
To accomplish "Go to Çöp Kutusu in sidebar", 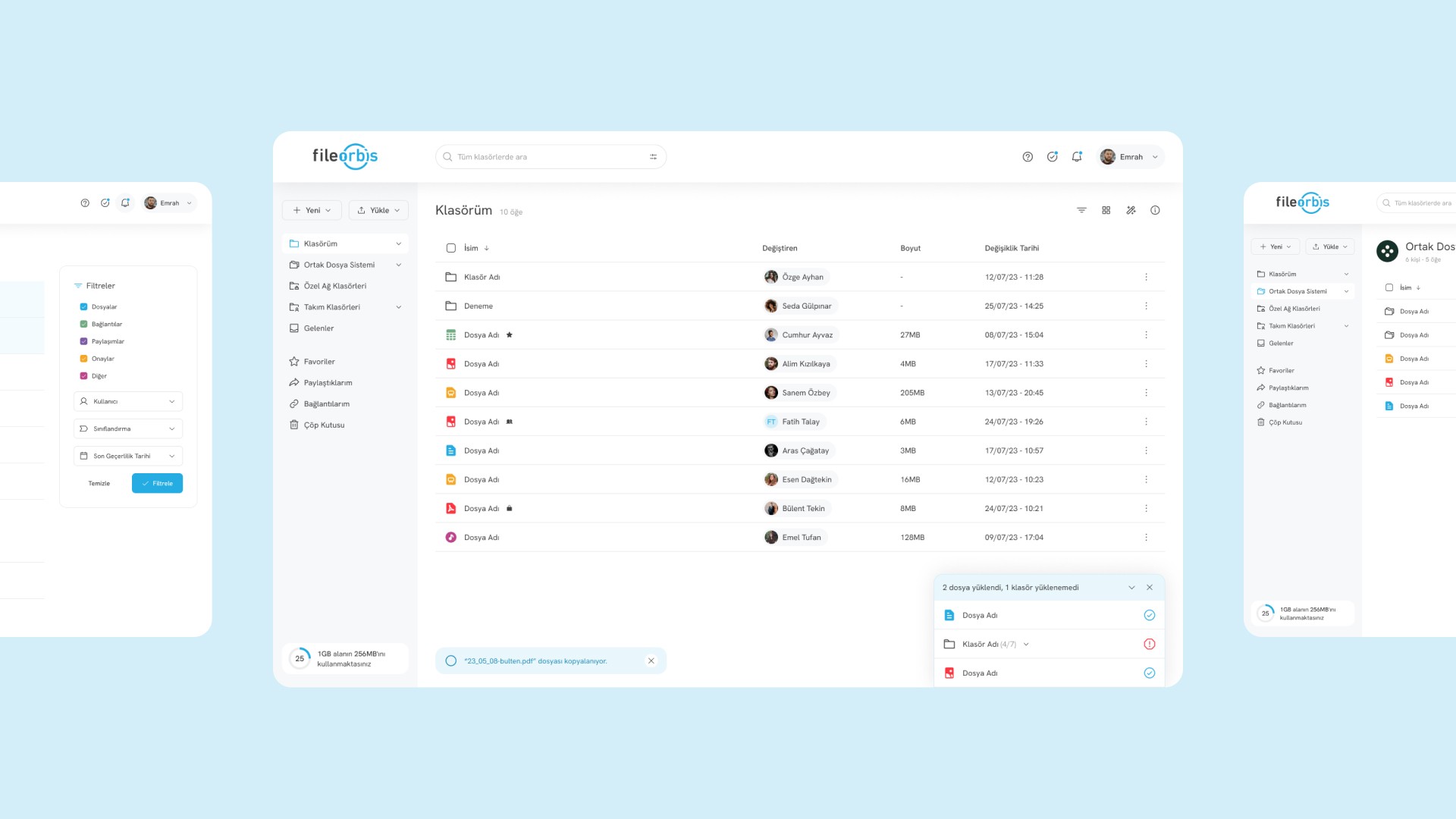I will pyautogui.click(x=324, y=425).
